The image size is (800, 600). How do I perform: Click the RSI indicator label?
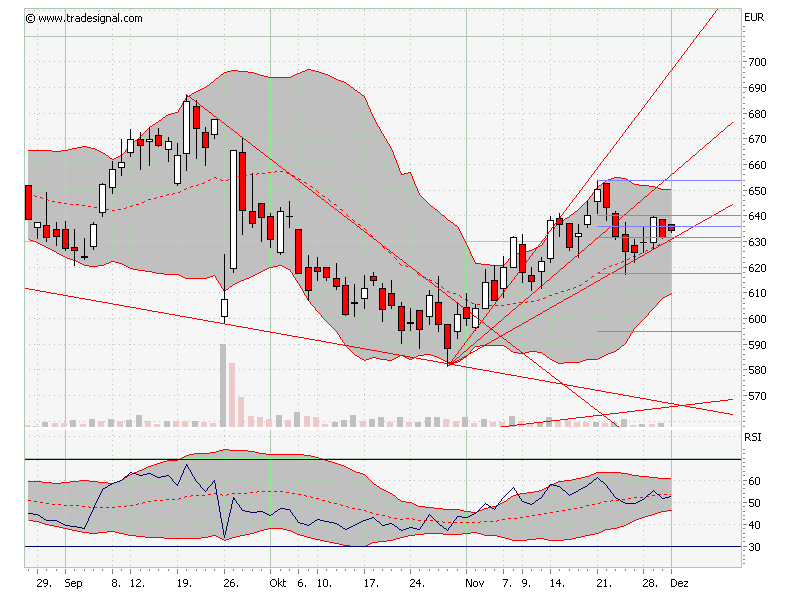[753, 437]
